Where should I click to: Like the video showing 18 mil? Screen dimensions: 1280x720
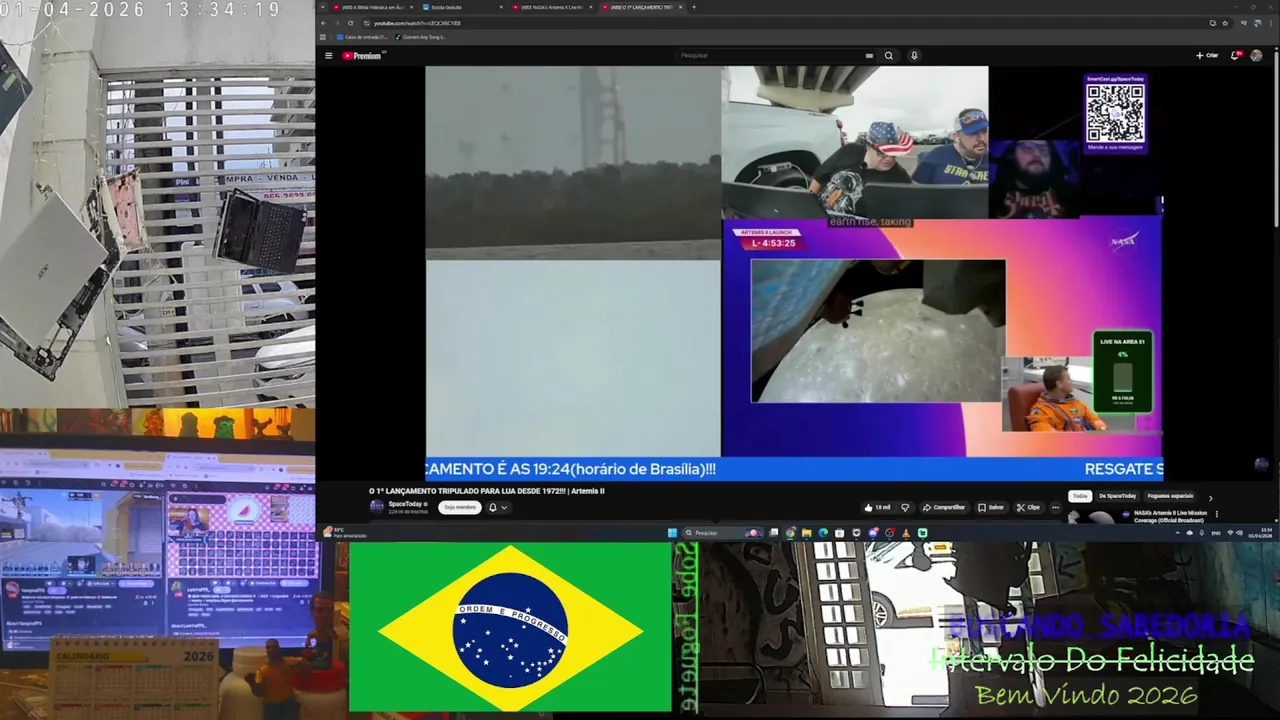coord(877,507)
